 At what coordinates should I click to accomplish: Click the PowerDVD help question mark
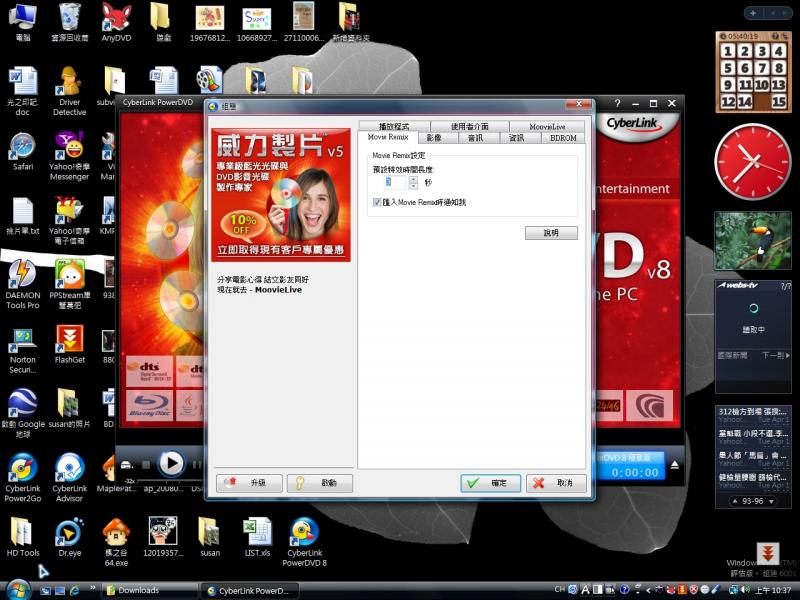tap(617, 103)
